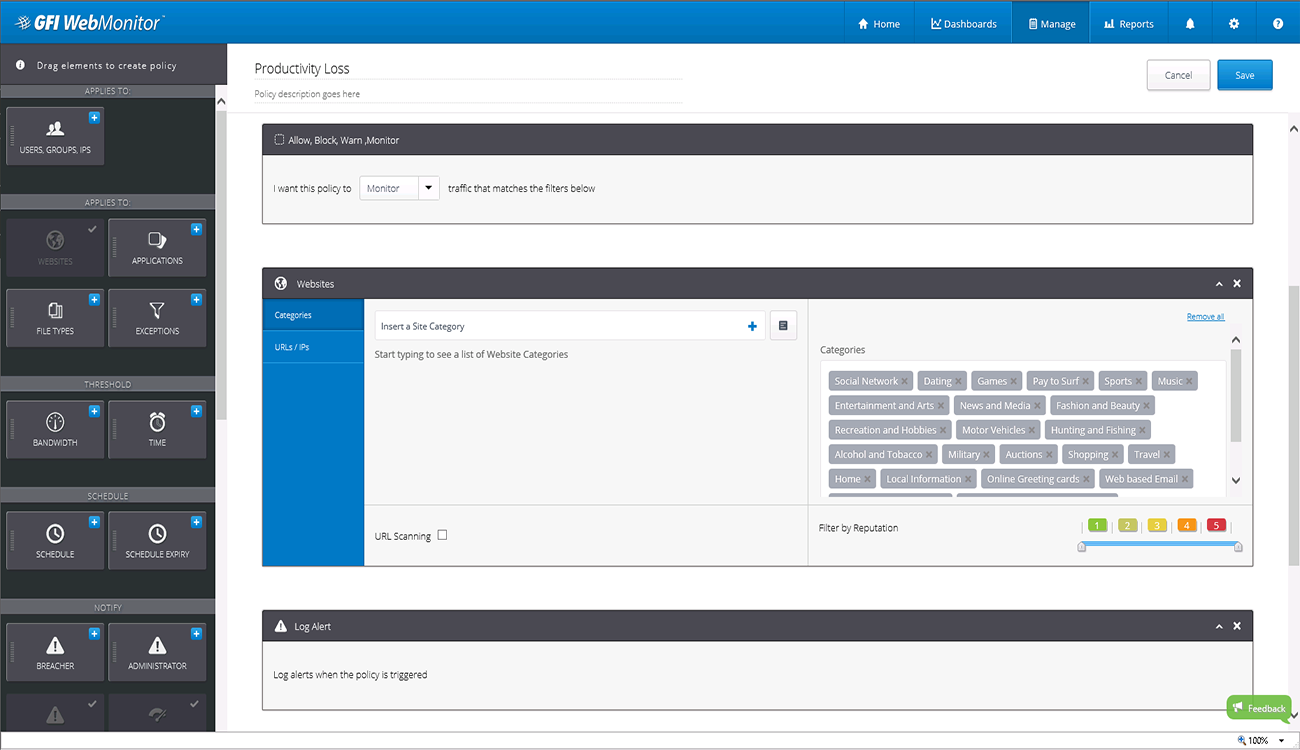Collapse the Websites panel
The image size is (1300, 750).
click(1219, 284)
